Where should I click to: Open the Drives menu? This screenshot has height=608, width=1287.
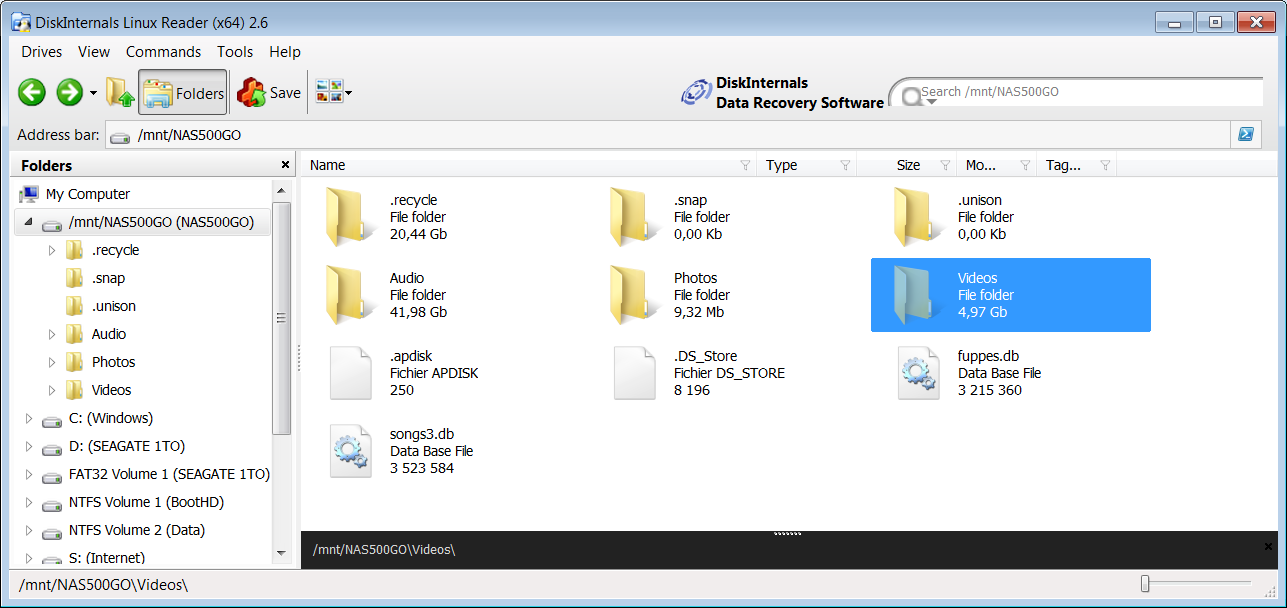[x=41, y=52]
